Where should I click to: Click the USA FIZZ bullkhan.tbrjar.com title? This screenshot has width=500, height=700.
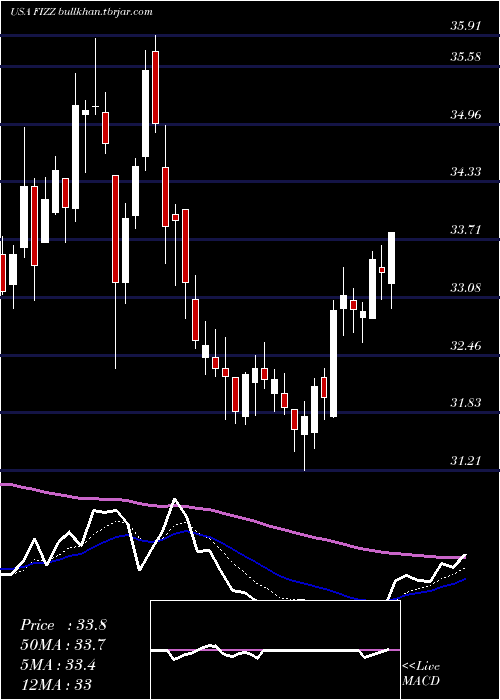pos(81,12)
